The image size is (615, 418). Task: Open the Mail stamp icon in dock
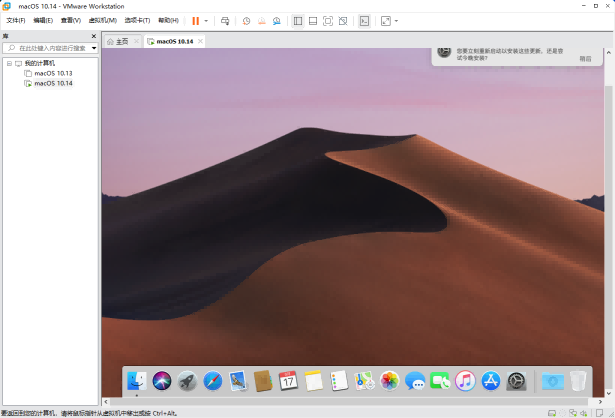point(238,381)
